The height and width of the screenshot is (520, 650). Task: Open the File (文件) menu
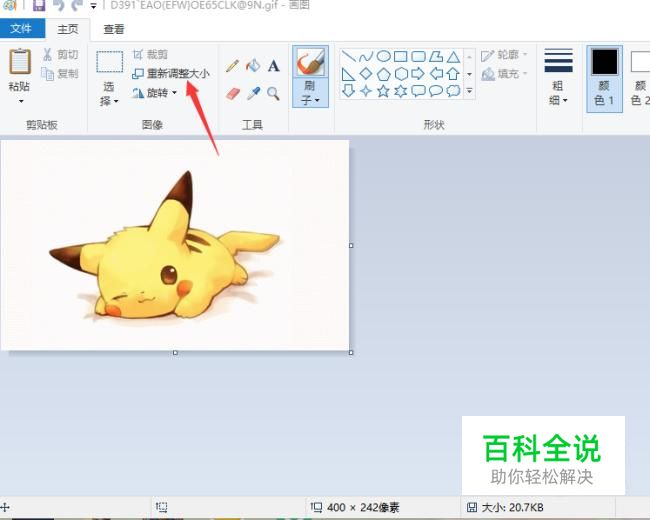22,29
